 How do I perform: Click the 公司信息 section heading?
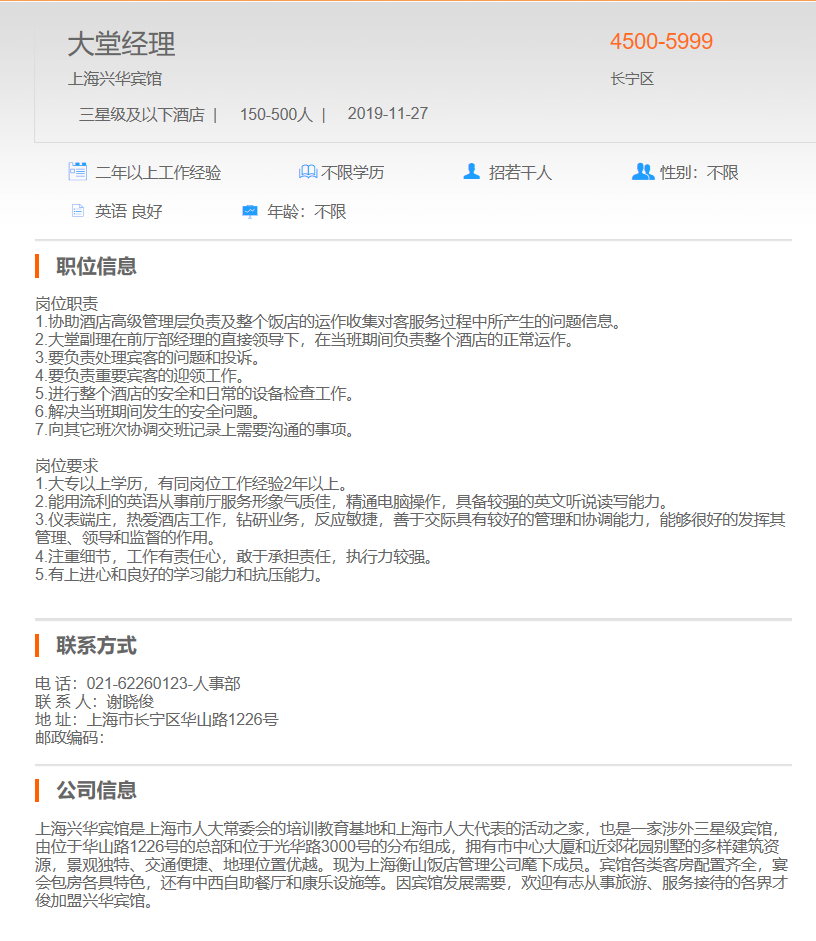96,790
